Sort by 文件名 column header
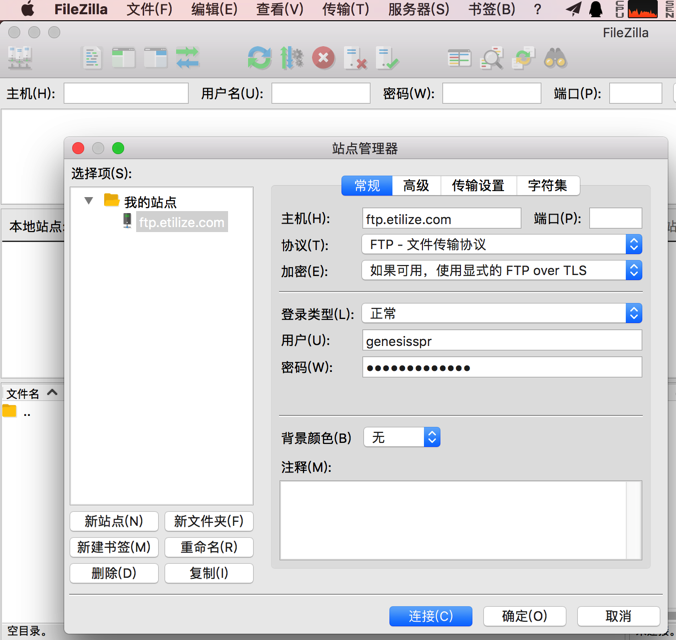676x640 pixels. click(x=32, y=393)
